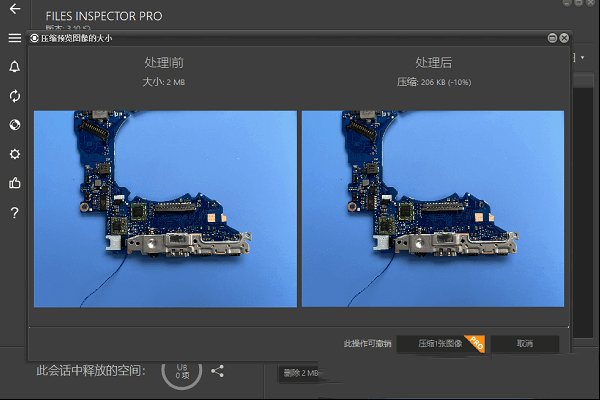600x400 pixels.
Task: Click the freed space circular indicator
Action: coord(181,370)
